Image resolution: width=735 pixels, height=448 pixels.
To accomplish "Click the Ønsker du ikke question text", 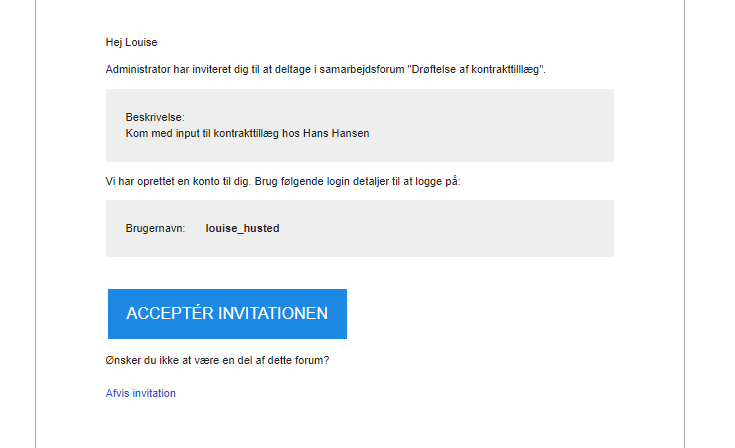I will (x=218, y=360).
